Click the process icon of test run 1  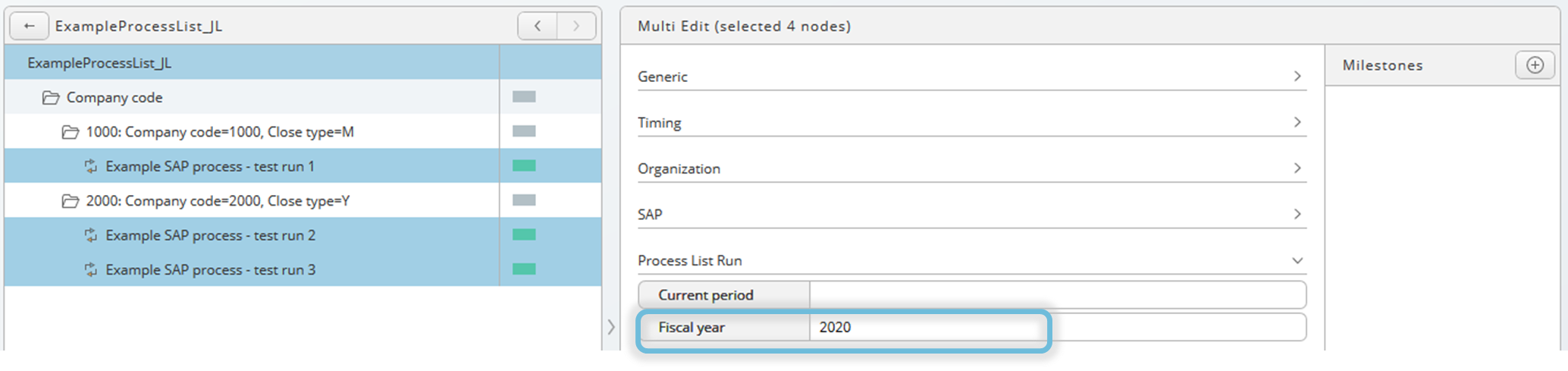(x=90, y=166)
